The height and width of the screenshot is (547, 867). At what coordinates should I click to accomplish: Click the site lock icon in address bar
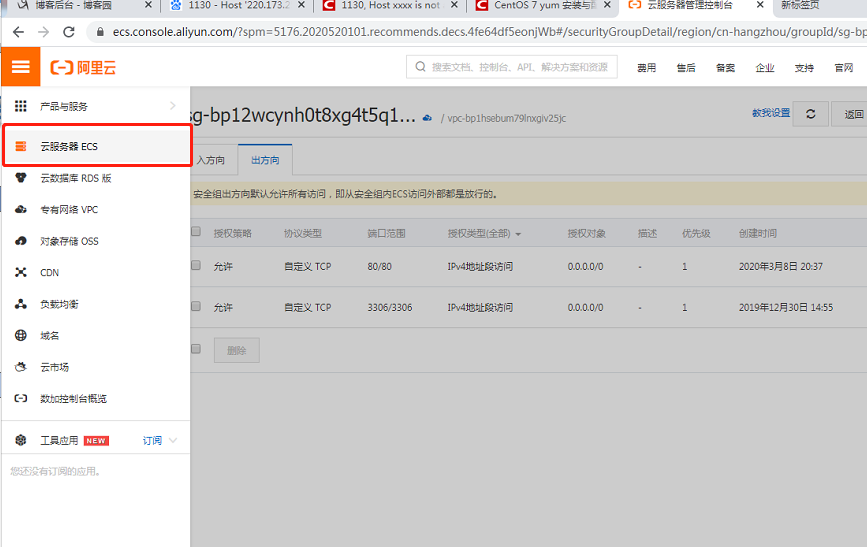[100, 32]
